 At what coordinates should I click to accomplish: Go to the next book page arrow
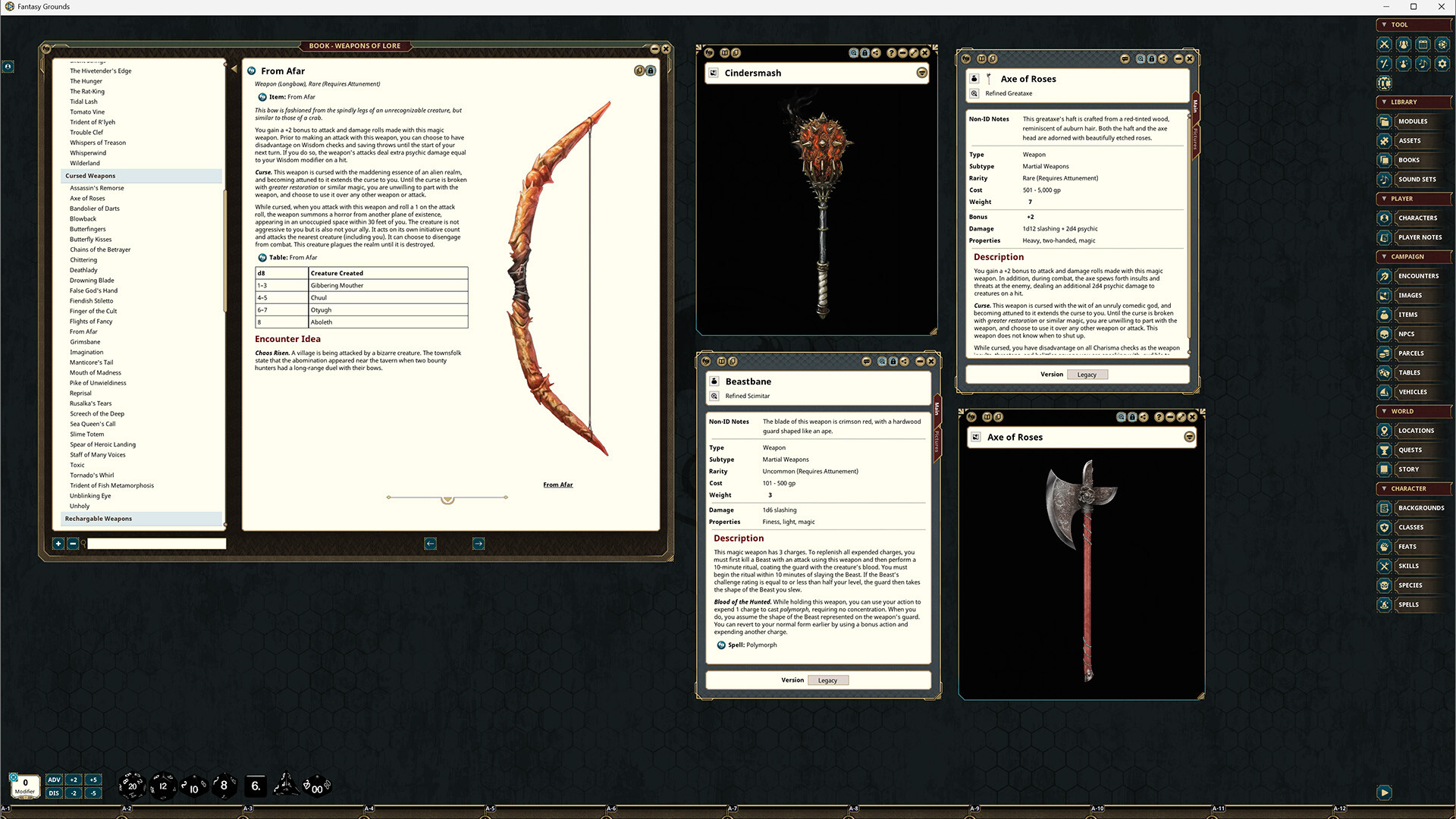[479, 544]
